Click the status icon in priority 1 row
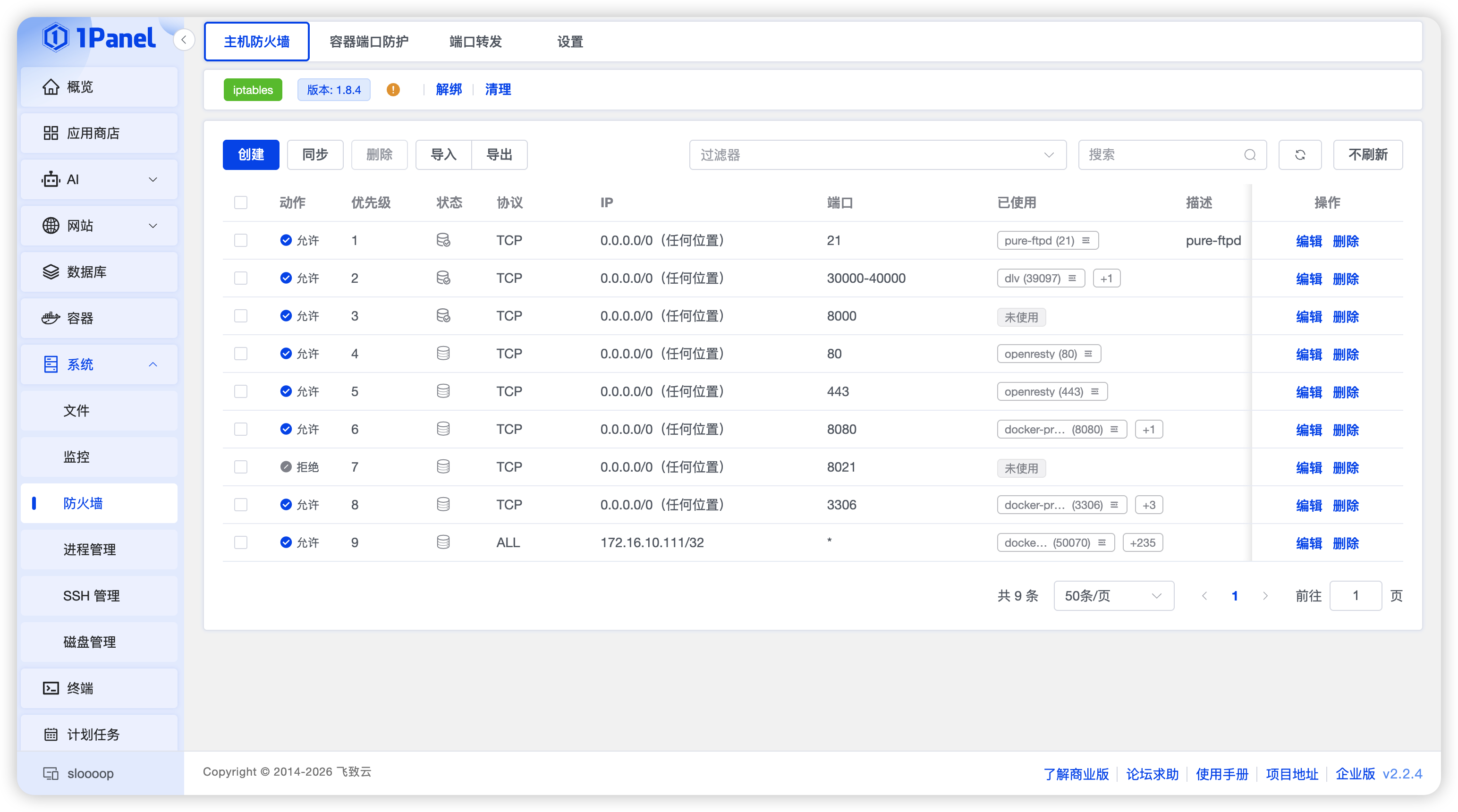 (x=443, y=240)
